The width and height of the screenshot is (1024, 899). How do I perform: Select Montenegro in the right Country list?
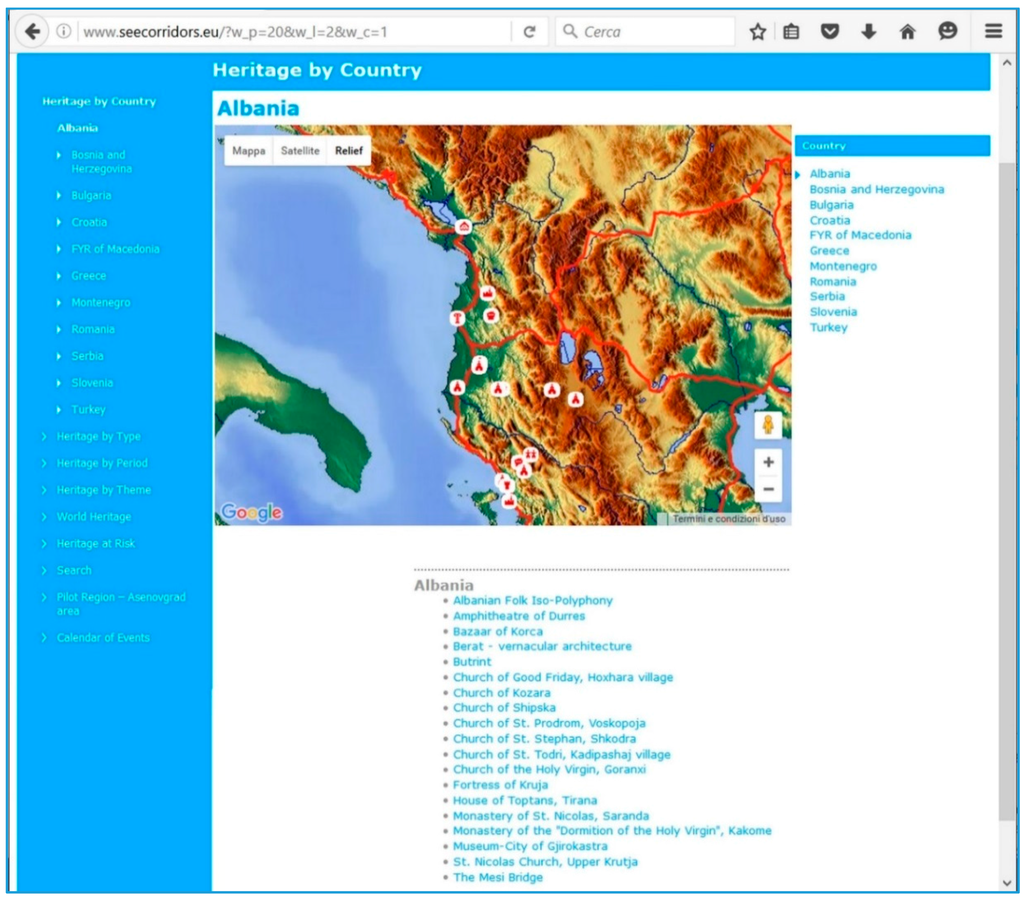pyautogui.click(x=843, y=266)
